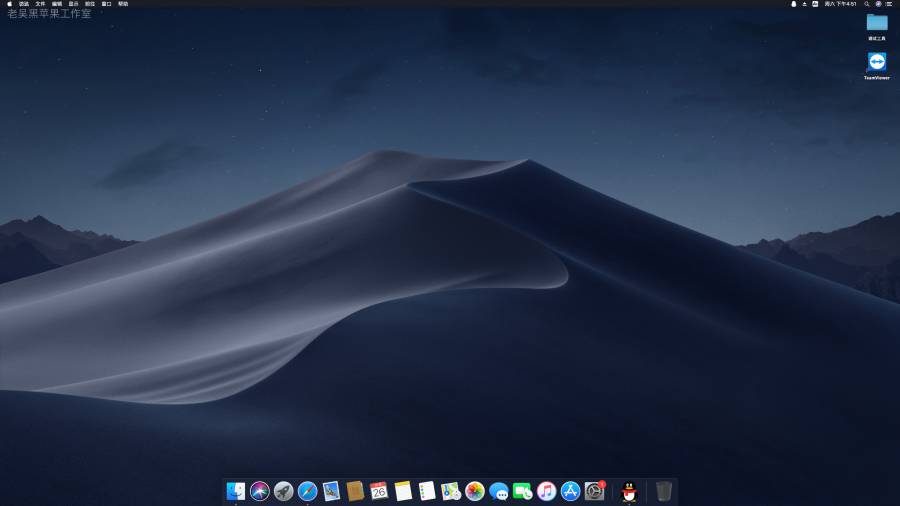The height and width of the screenshot is (506, 900).
Task: Open the Apple menu
Action: coord(9,4)
